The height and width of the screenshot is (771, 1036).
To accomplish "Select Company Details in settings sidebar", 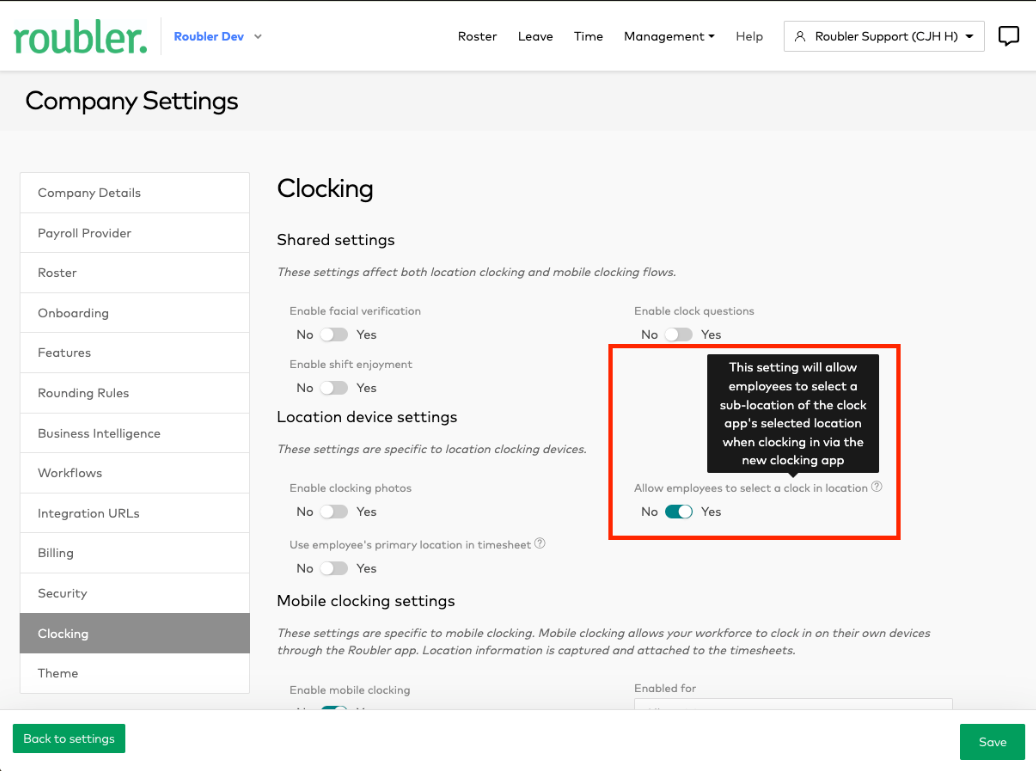I will tap(135, 193).
